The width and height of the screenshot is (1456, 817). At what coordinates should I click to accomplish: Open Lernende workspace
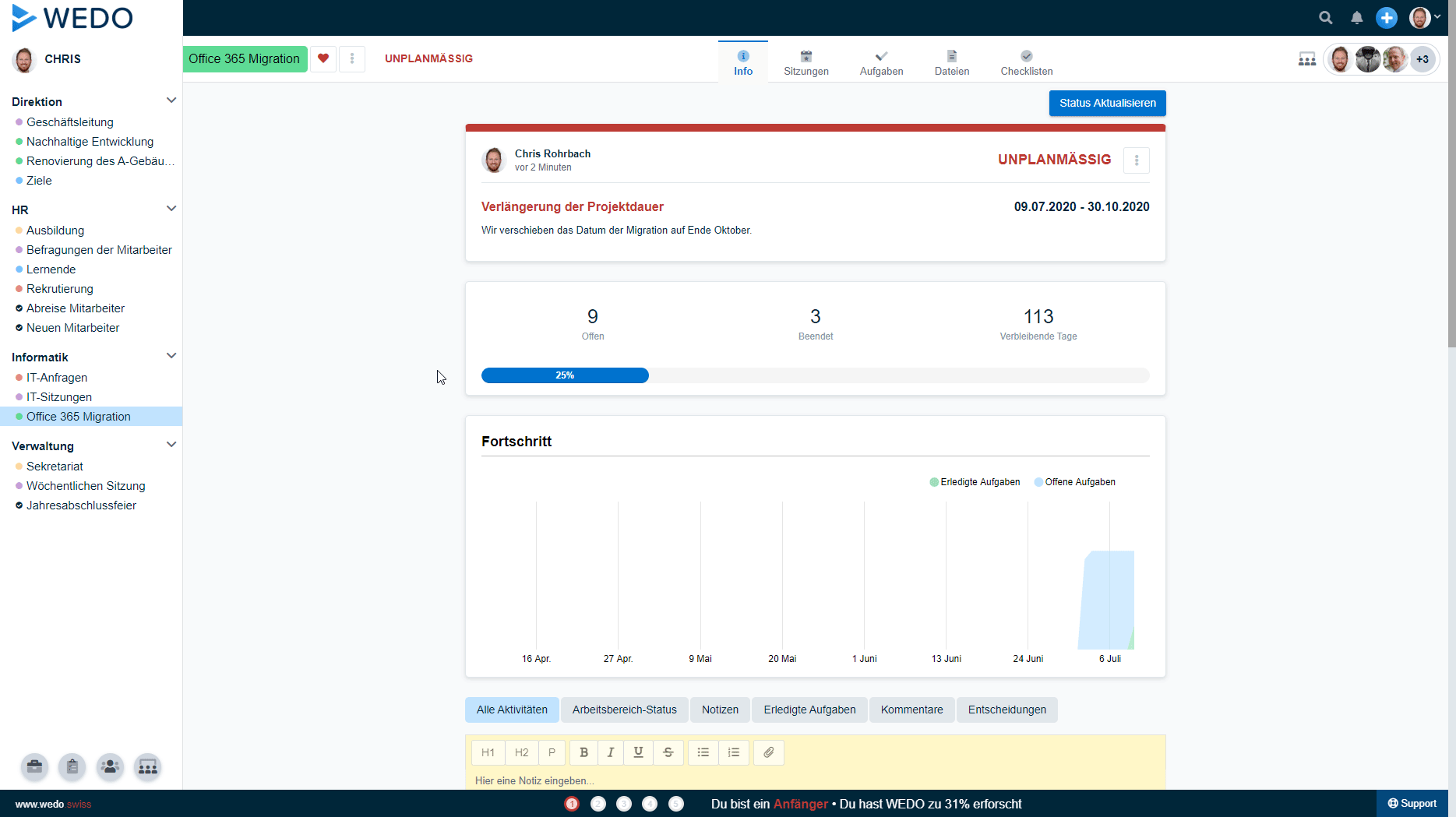tap(51, 269)
